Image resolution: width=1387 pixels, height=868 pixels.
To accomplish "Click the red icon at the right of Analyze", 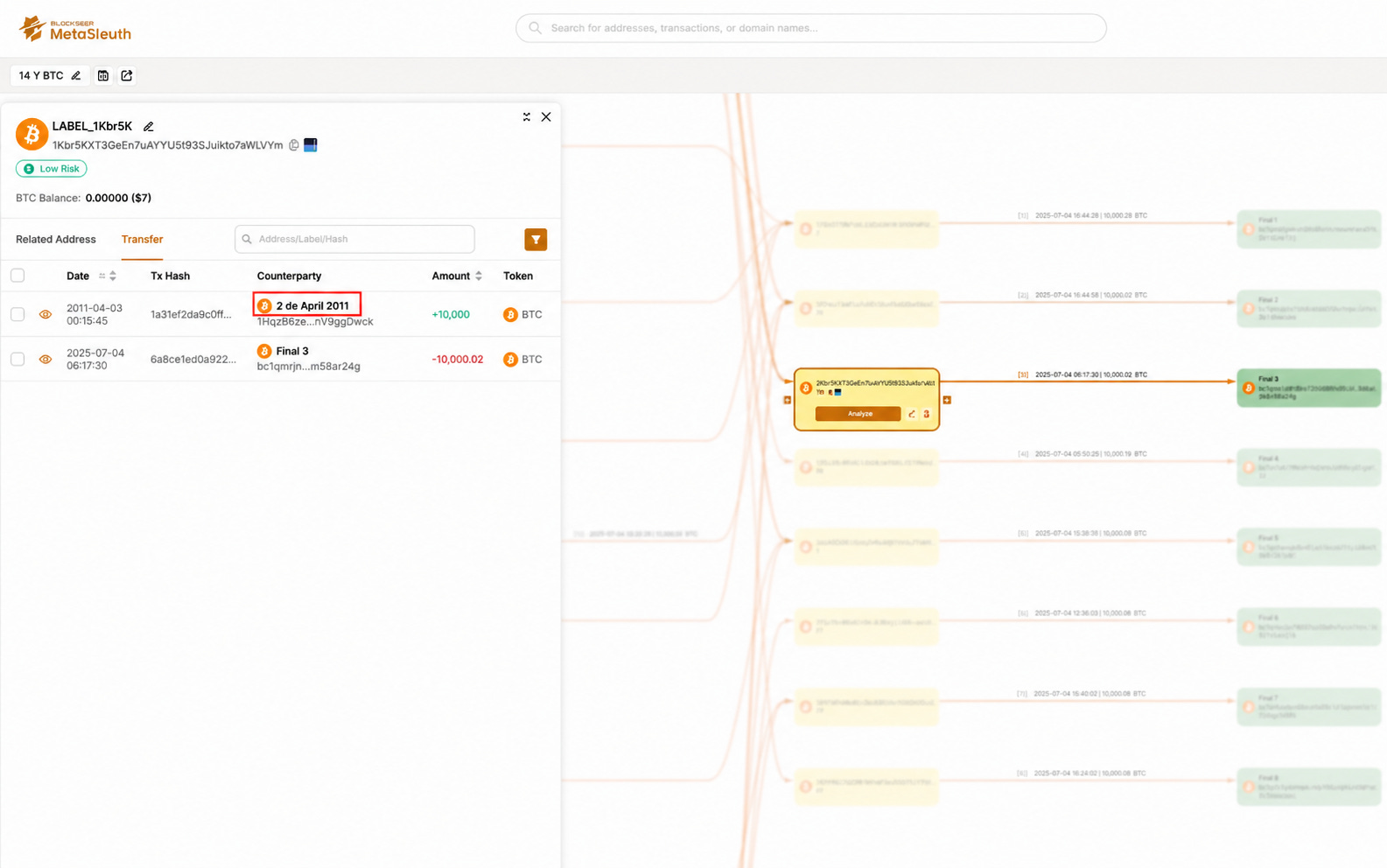I will [927, 414].
